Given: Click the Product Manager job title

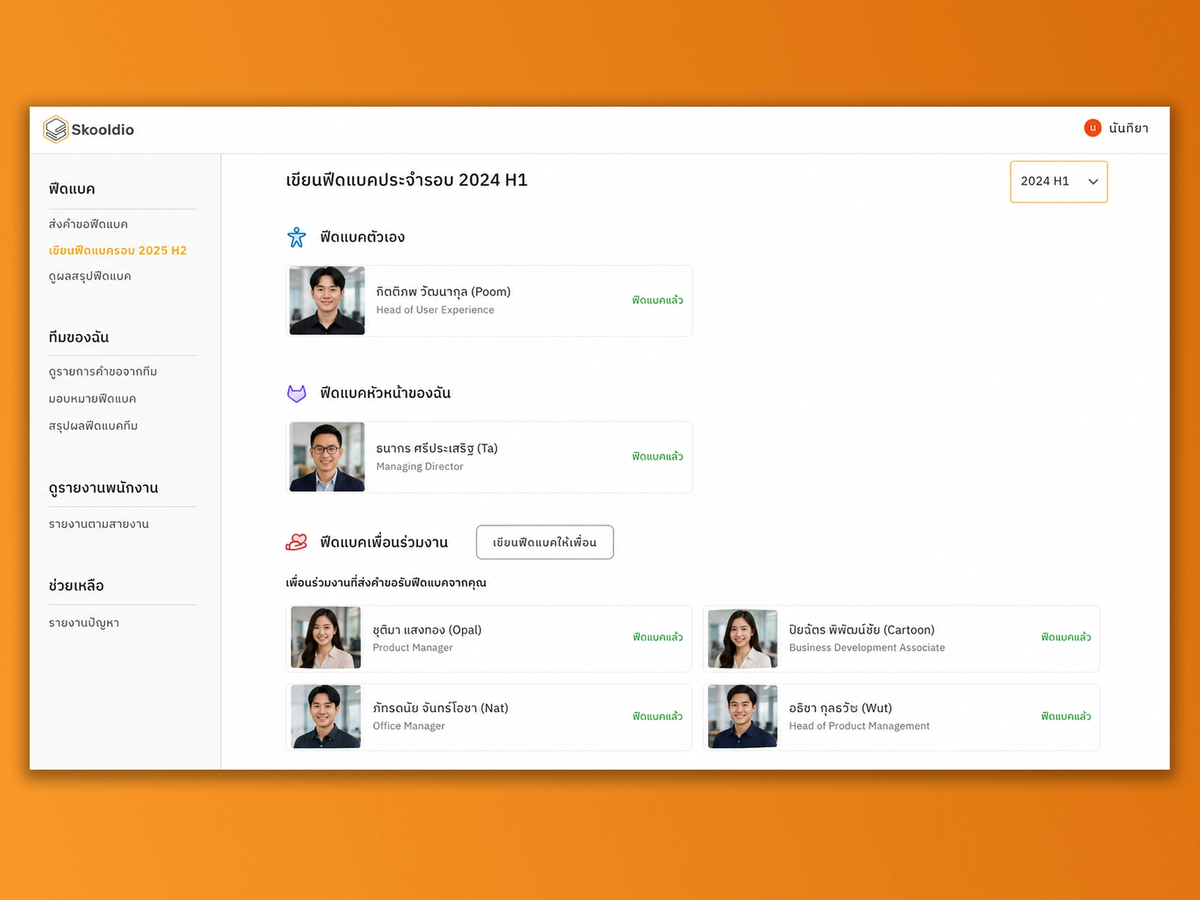Looking at the screenshot, I should pyautogui.click(x=413, y=648).
